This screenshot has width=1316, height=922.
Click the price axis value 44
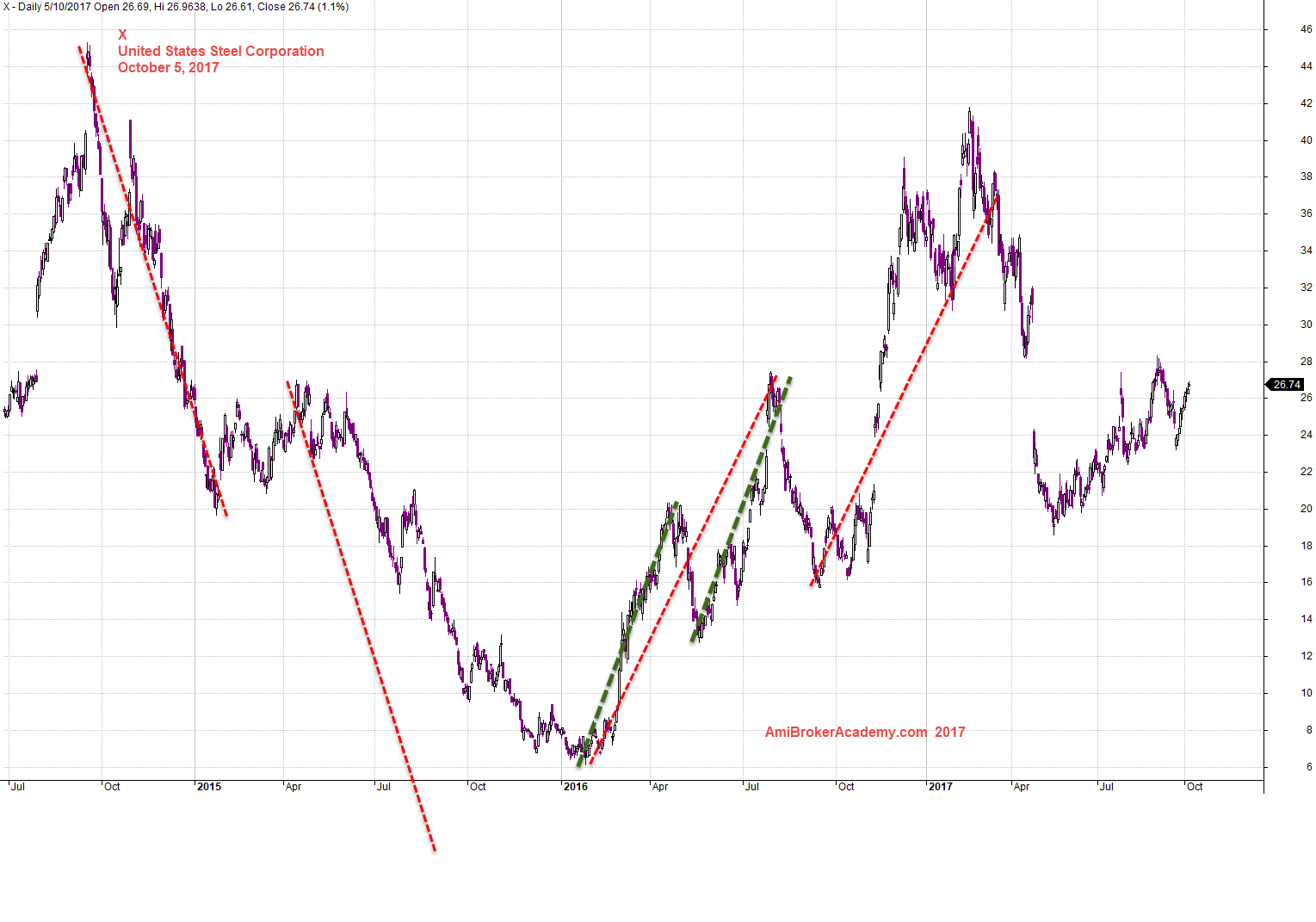click(1307, 66)
